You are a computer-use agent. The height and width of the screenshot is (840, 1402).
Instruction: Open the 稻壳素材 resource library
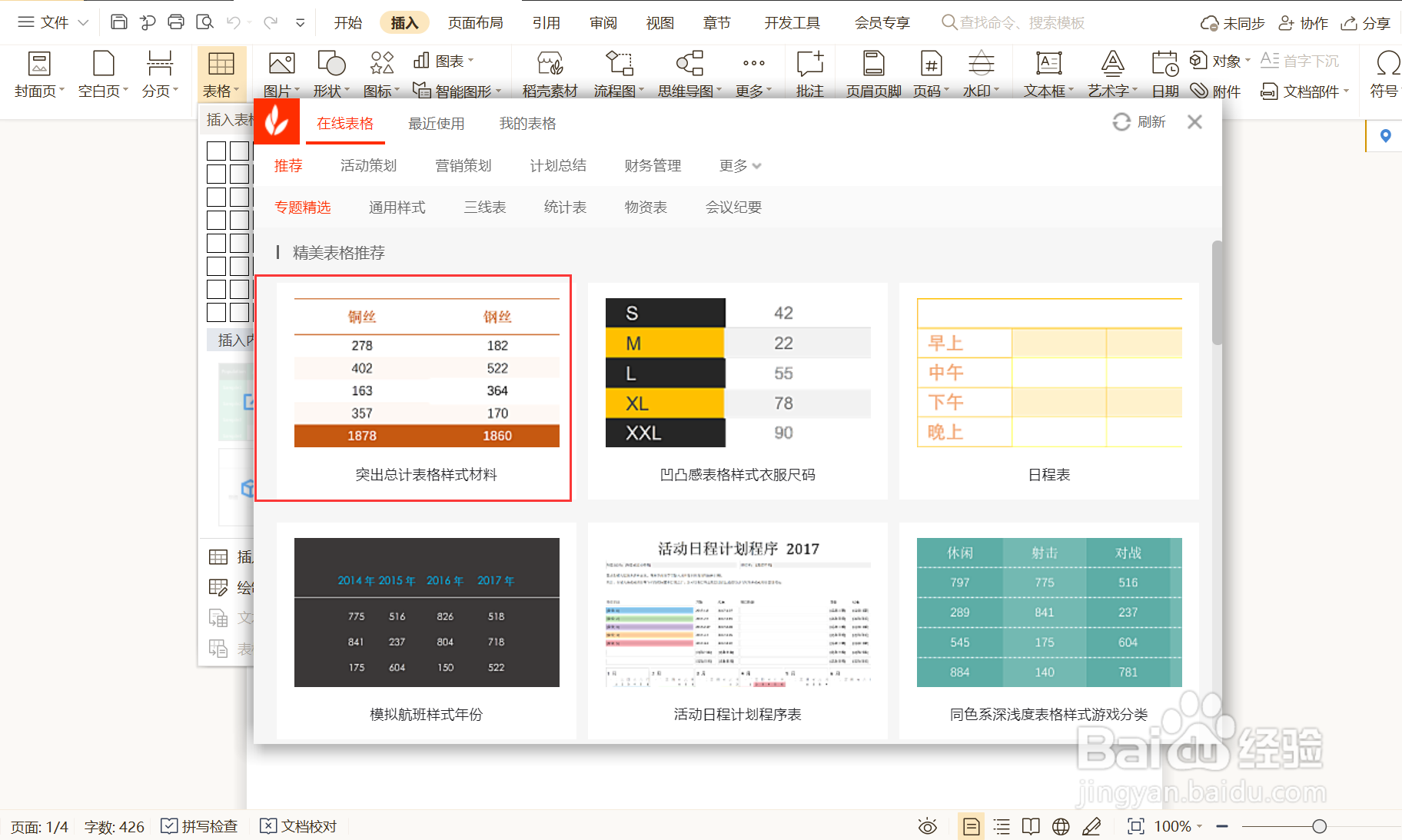[549, 73]
